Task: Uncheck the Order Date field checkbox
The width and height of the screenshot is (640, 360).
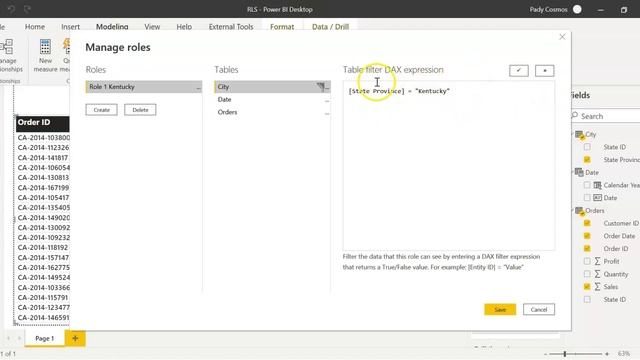Action: pyautogui.click(x=587, y=236)
